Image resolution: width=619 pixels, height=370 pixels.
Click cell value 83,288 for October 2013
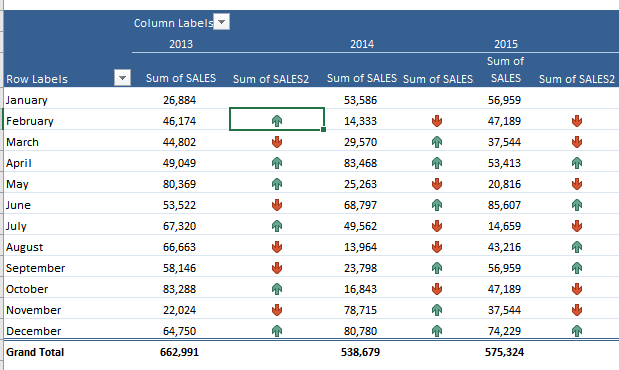(179, 289)
